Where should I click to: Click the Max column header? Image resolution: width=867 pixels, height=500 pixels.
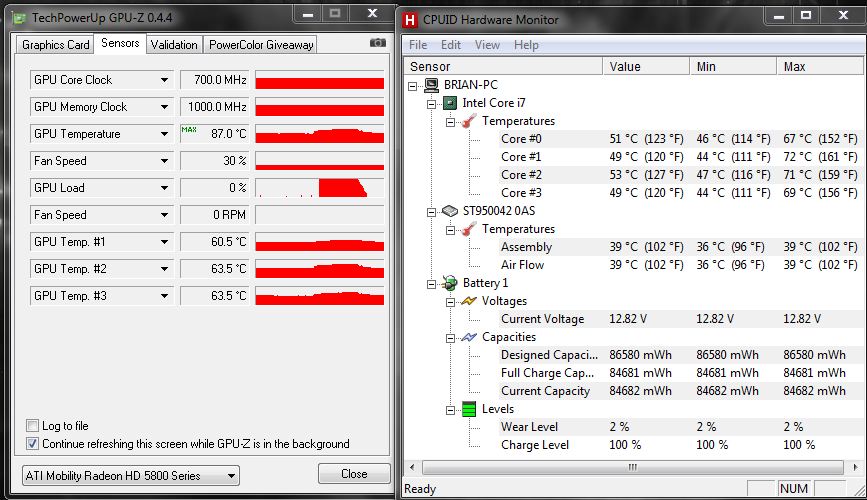(819, 66)
